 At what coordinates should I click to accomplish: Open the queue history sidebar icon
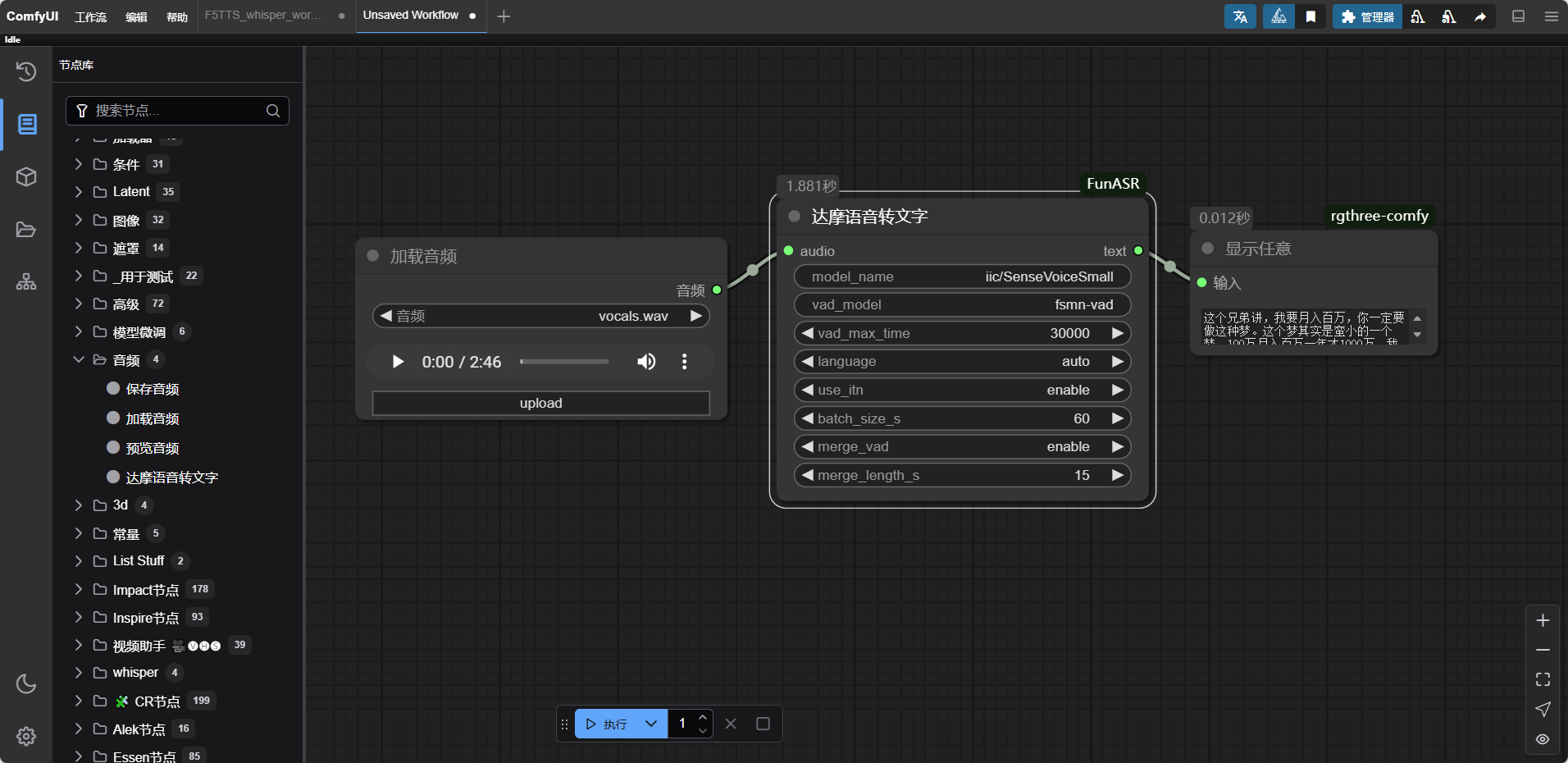26,72
